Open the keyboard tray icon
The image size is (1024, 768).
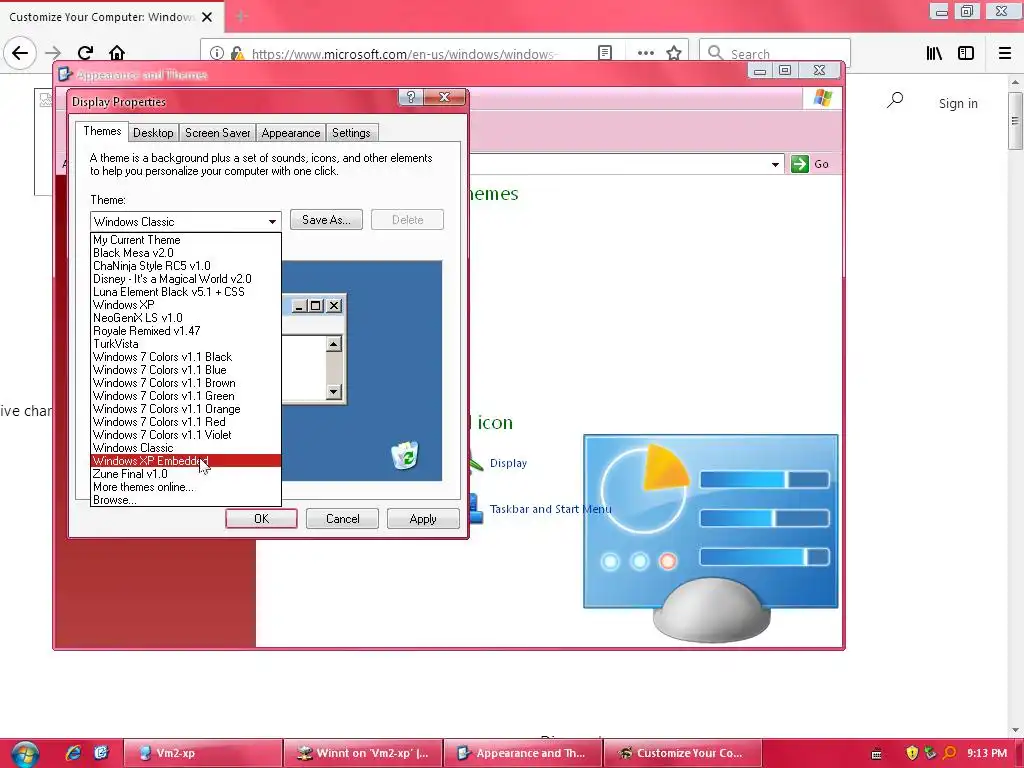click(x=876, y=754)
